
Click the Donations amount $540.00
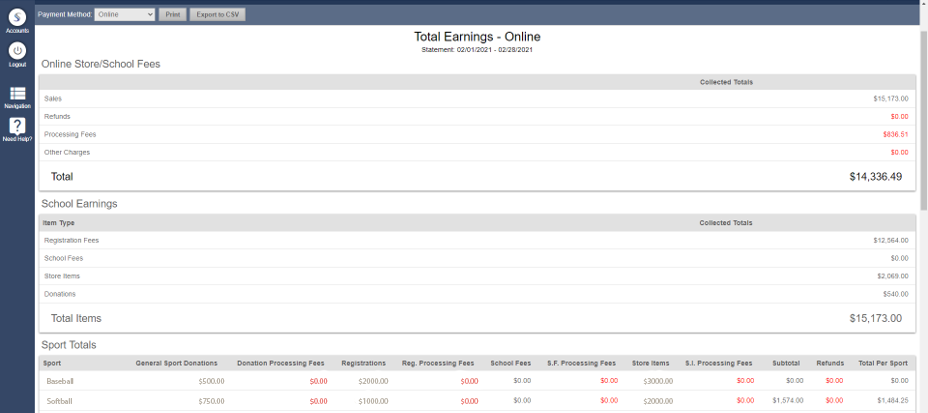[x=895, y=294]
